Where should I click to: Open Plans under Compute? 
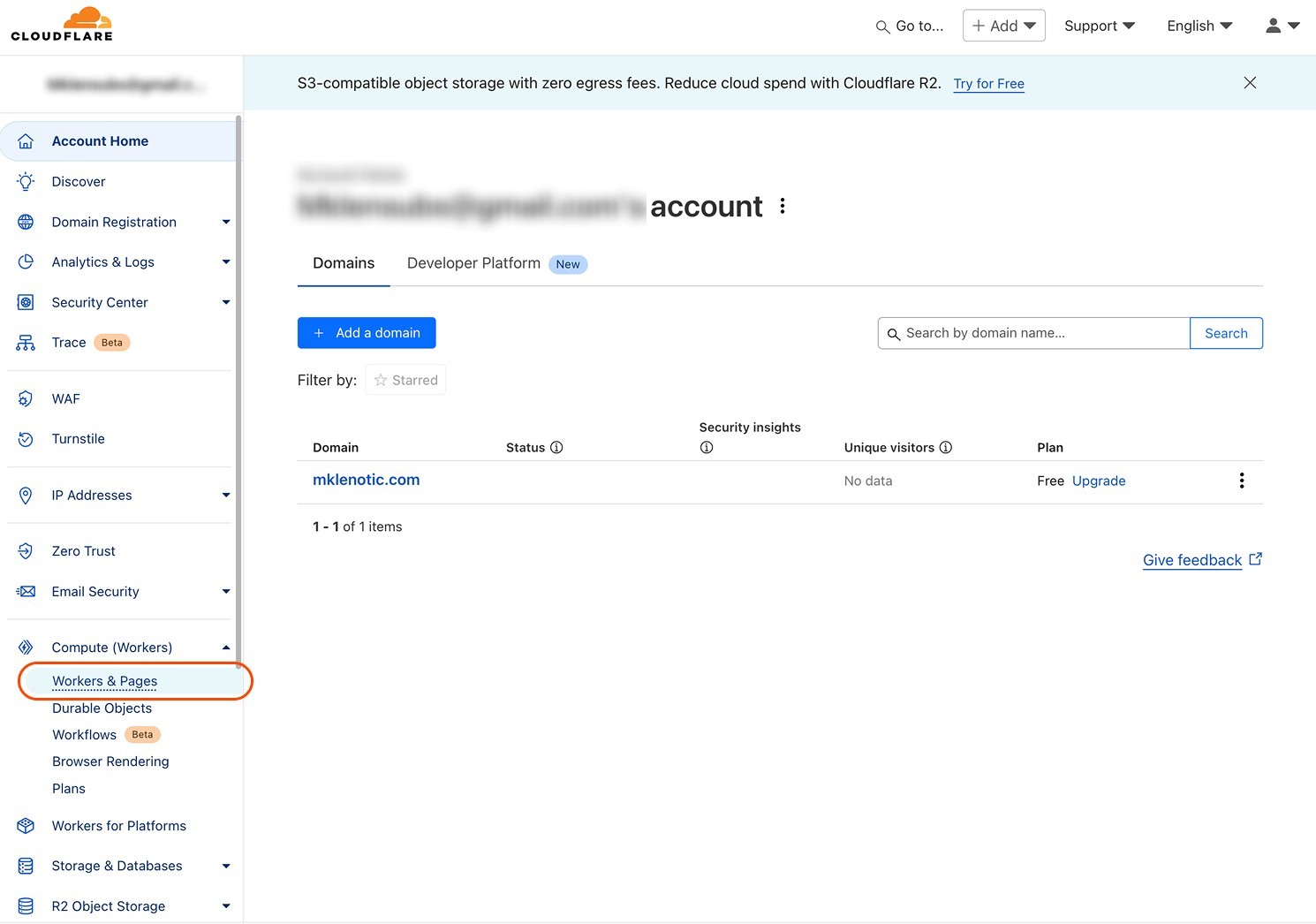pos(69,789)
